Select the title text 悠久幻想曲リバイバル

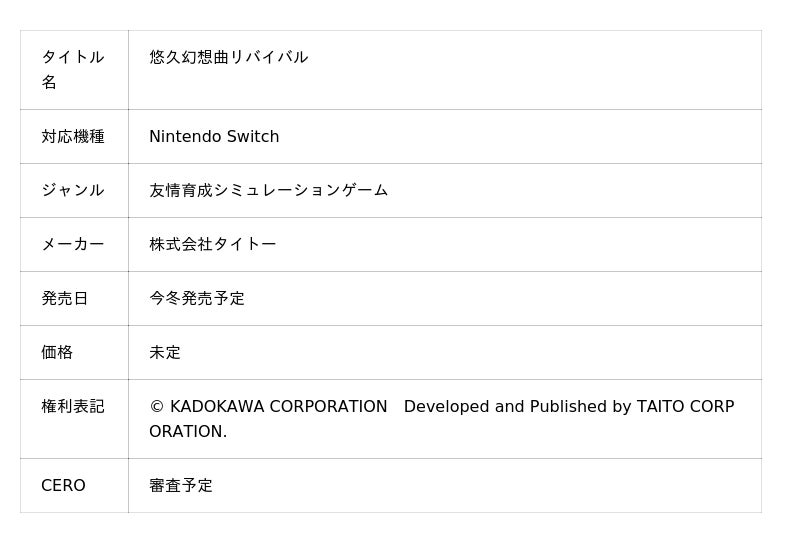pyautogui.click(x=228, y=57)
